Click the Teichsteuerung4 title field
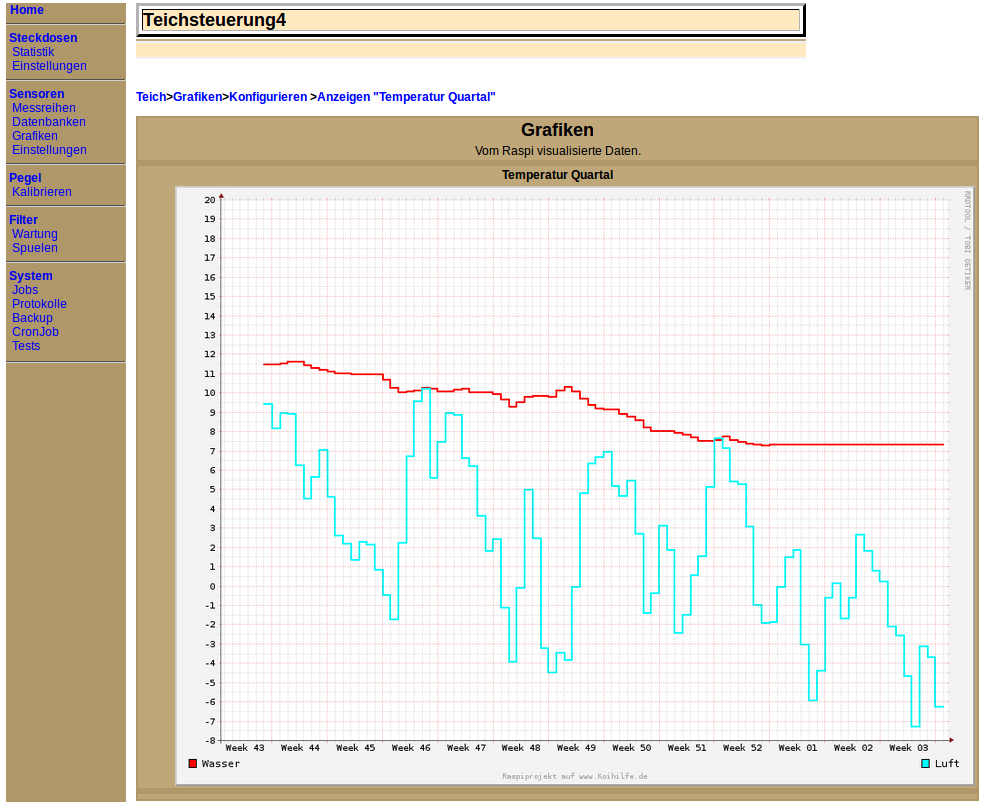This screenshot has width=982, height=802. [x=470, y=20]
